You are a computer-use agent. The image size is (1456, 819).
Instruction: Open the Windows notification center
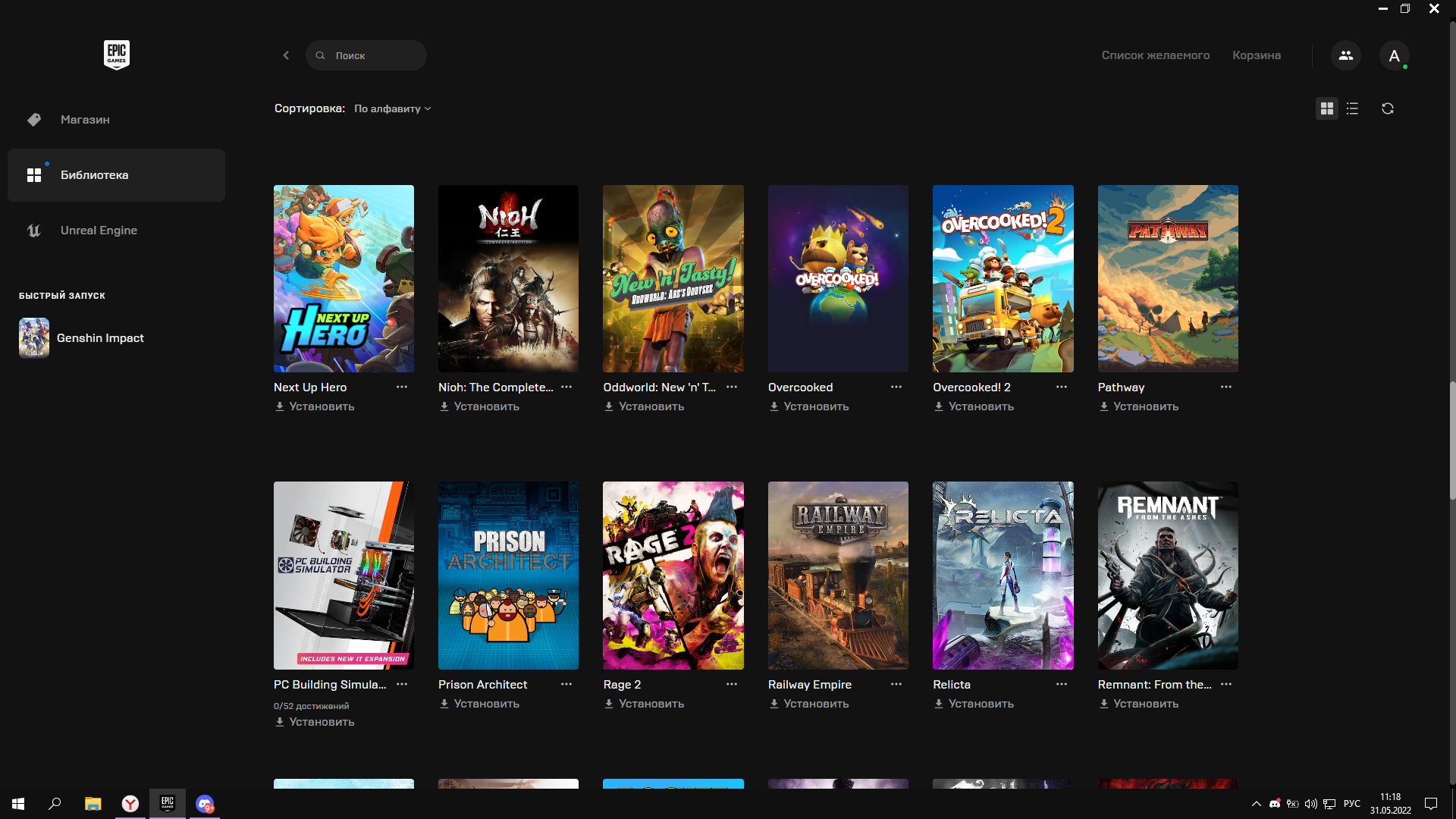(1431, 804)
